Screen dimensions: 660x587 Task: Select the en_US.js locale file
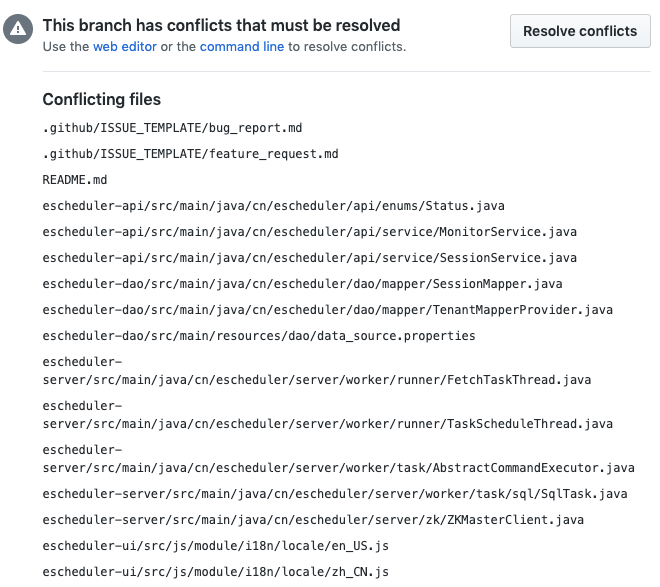216,546
